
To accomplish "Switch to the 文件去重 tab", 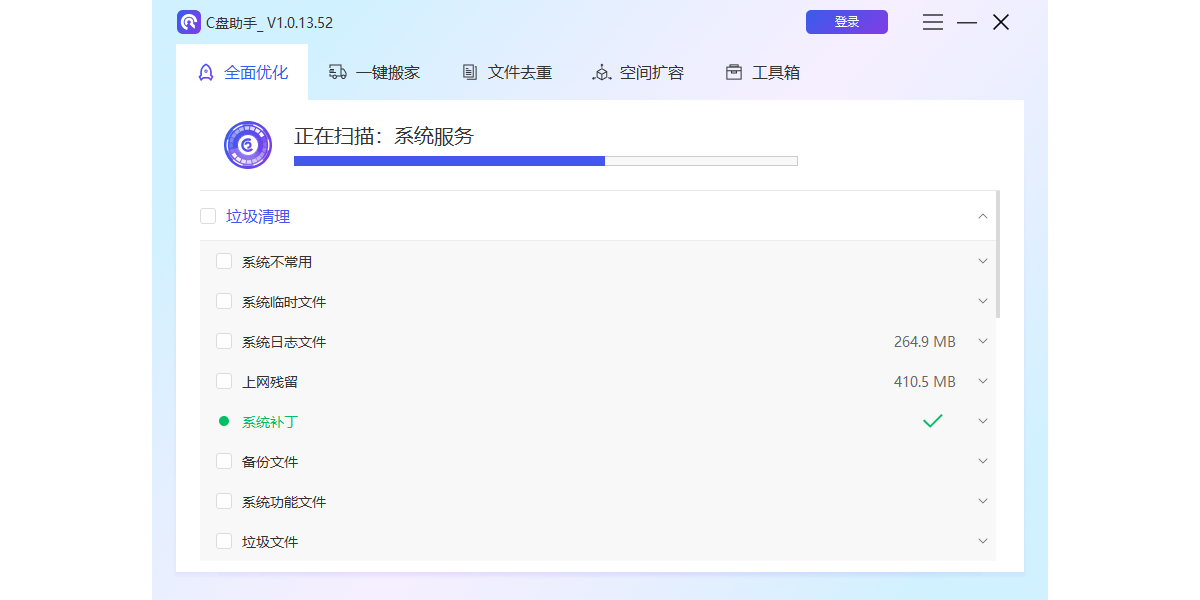I will 506,72.
